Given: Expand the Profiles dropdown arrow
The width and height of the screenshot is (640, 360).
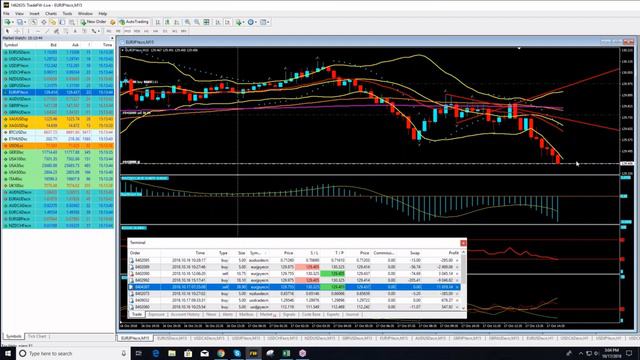Looking at the screenshot, I should (x=25, y=22).
